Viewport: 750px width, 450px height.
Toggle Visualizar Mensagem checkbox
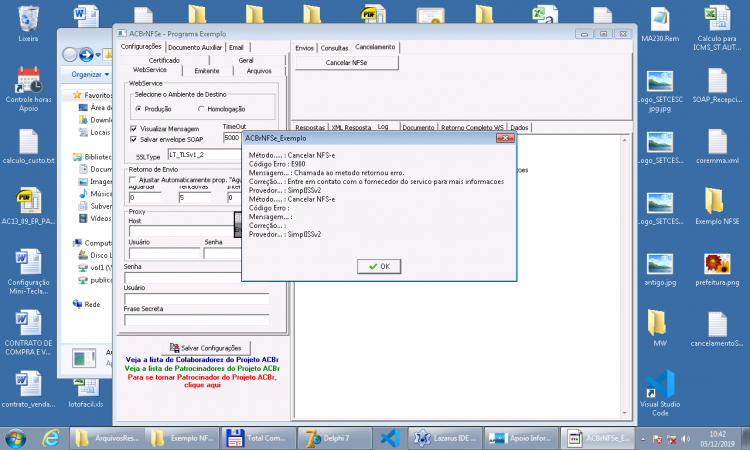pos(133,129)
